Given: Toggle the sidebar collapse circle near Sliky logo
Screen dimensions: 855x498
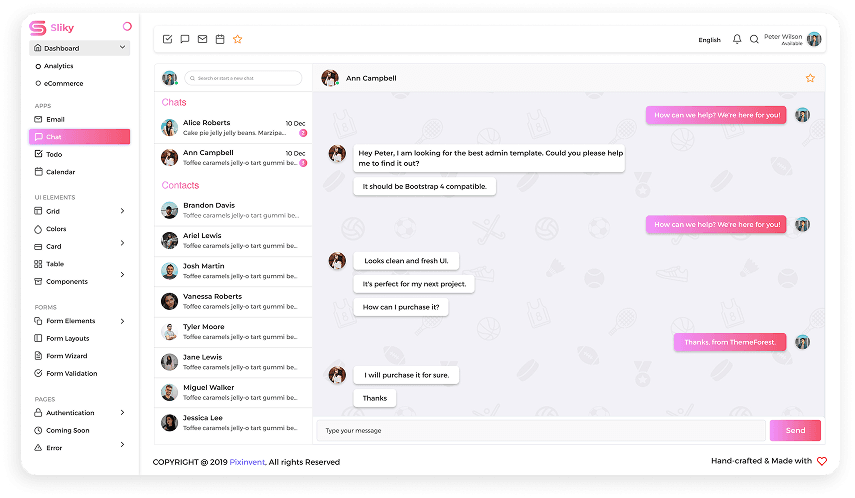Looking at the screenshot, I should coord(126,27).
